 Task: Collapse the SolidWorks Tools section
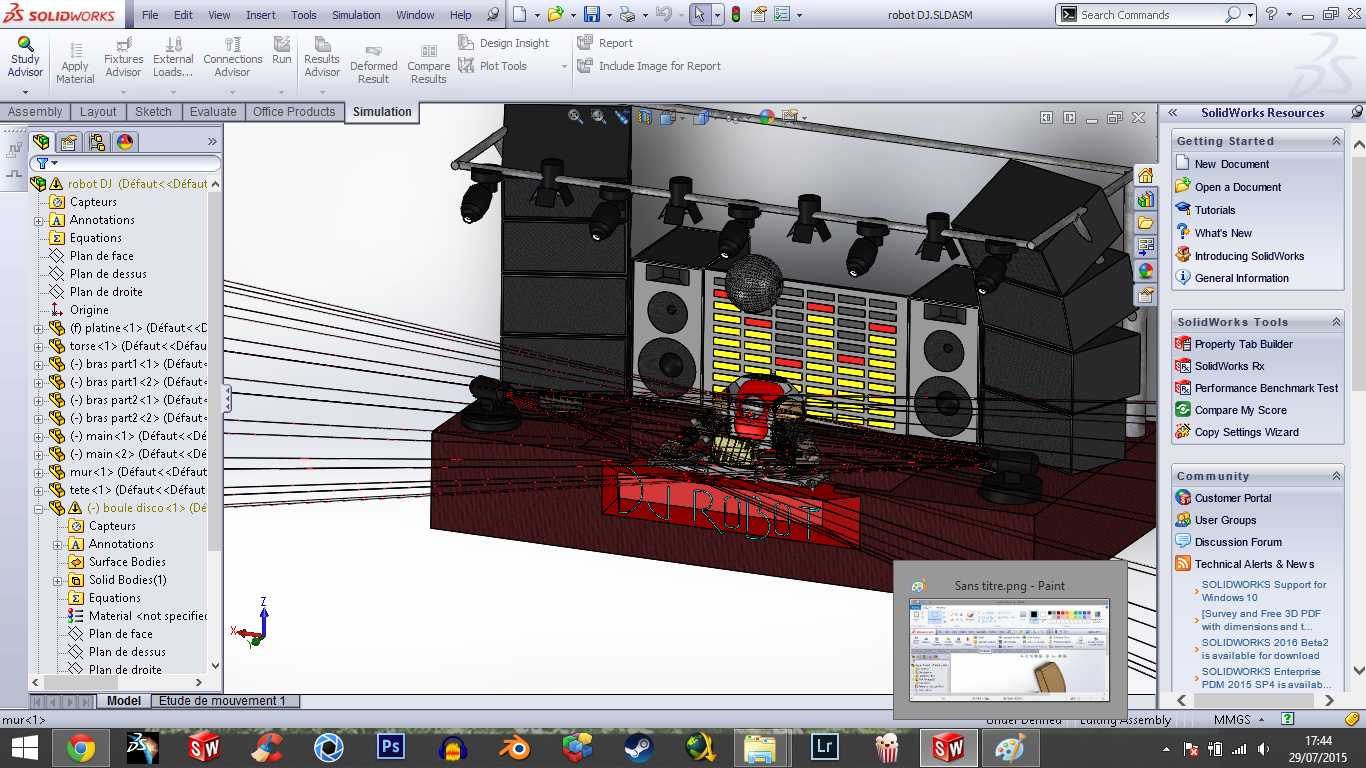coord(1336,322)
